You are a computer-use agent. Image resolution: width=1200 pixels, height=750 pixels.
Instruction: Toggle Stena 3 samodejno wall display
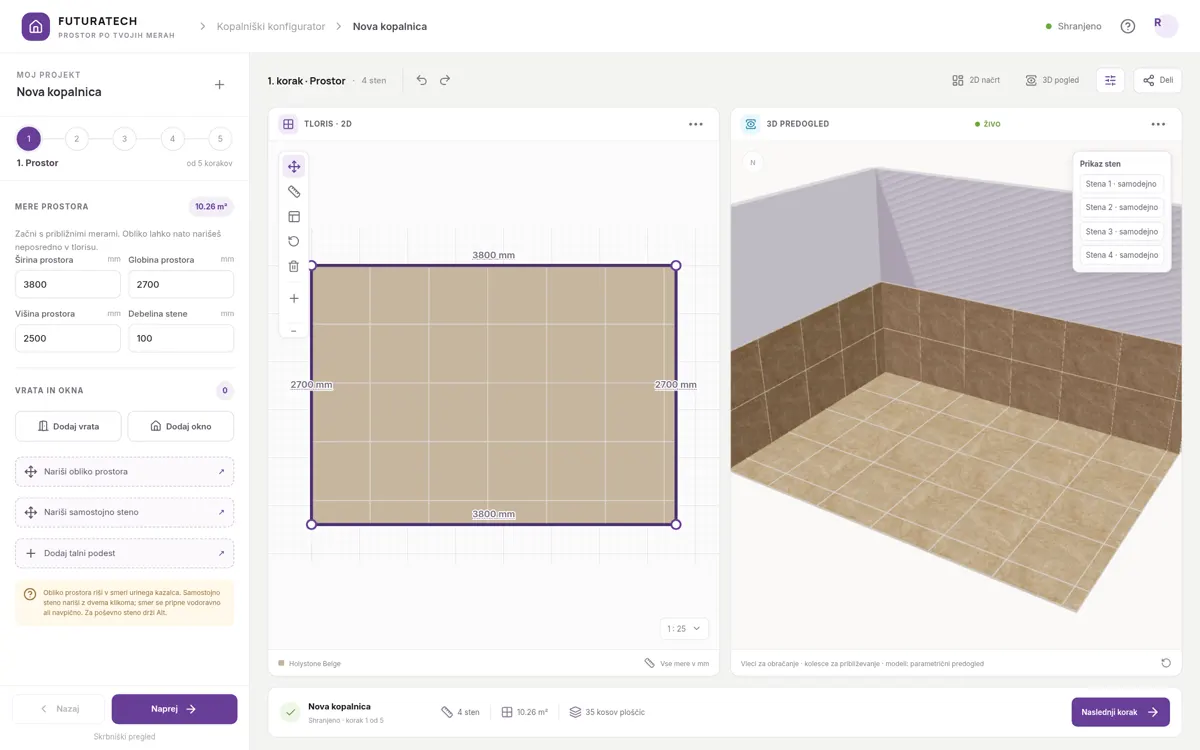click(x=1121, y=231)
